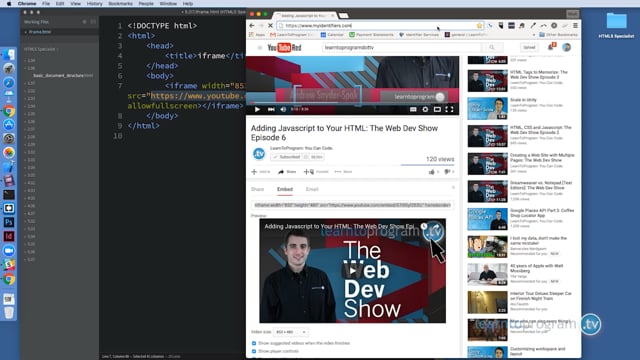
Task: Open HTML5 Specialist desktop folder
Action: (x=616, y=25)
